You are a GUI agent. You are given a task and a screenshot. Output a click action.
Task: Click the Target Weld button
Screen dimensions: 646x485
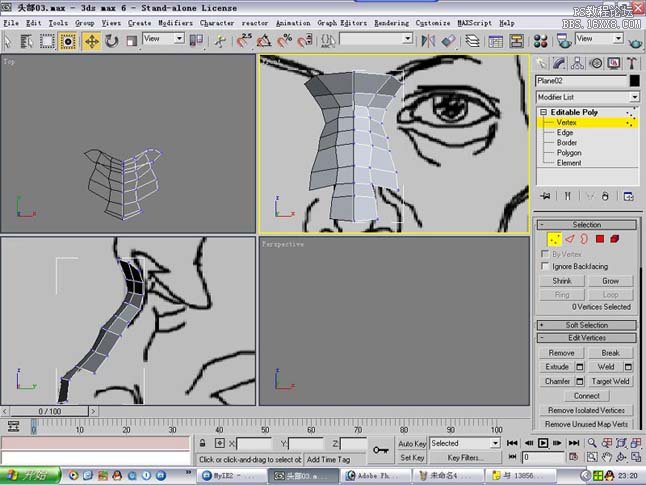(x=610, y=382)
